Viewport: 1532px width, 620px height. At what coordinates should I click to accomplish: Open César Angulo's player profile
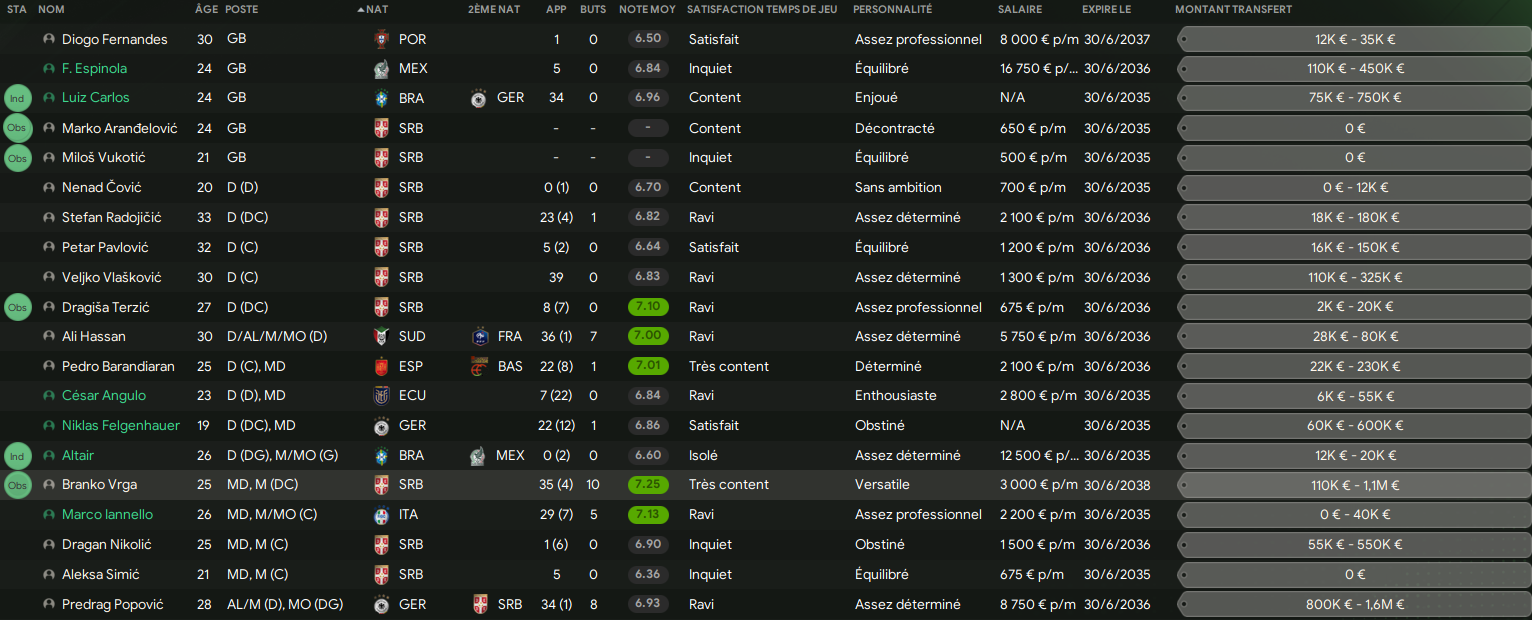click(x=104, y=396)
